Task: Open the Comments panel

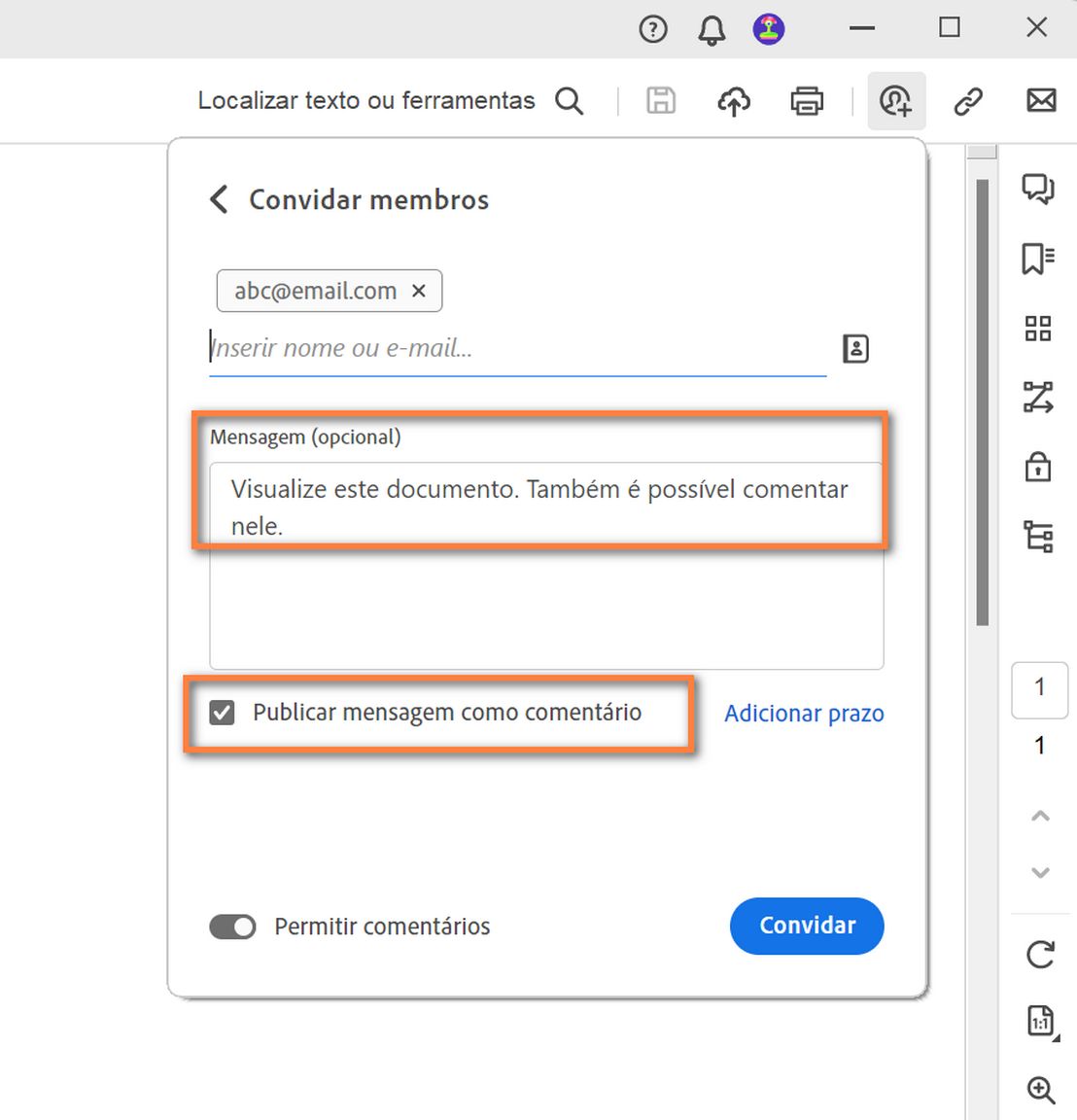Action: point(1038,191)
